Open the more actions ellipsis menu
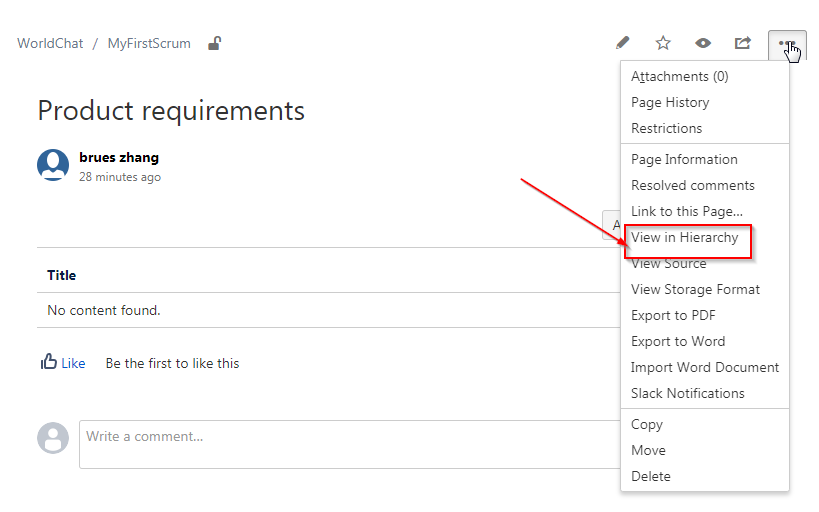This screenshot has height=512, width=819. (x=787, y=45)
